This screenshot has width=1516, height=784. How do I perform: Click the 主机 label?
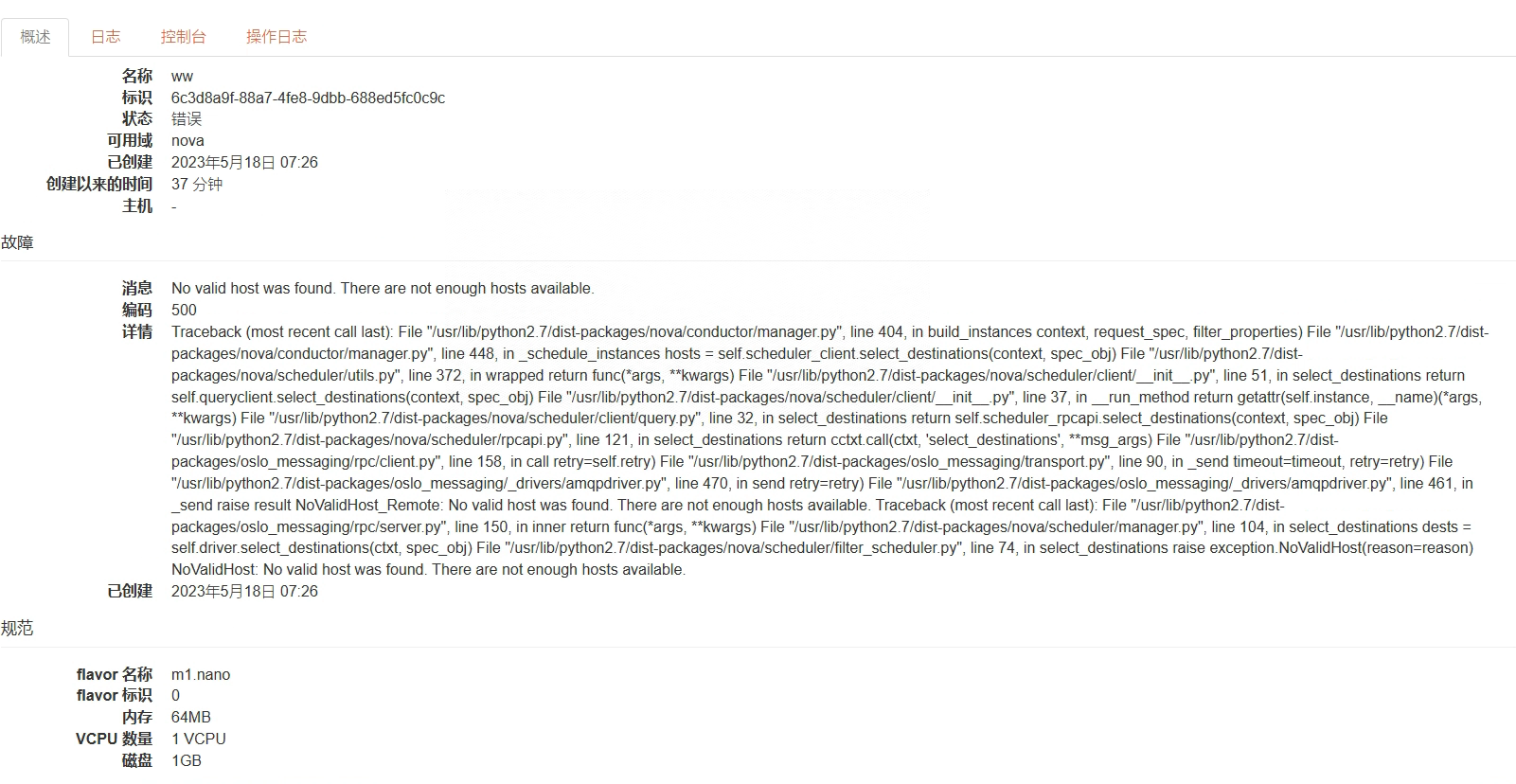(137, 206)
